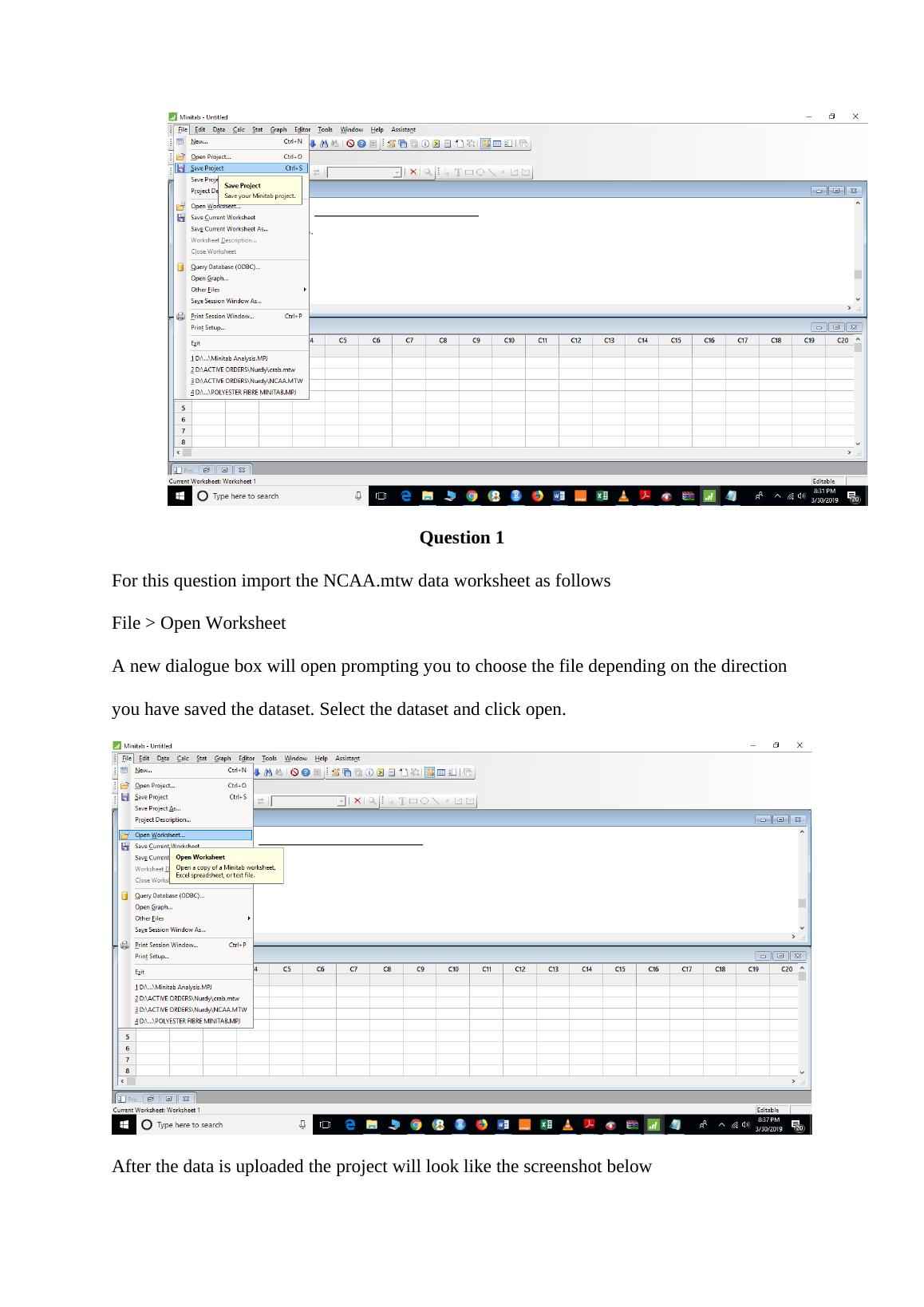Open recent file NCAA.MTW in bottom screenshot menu
The width and height of the screenshot is (924, 1307).
pos(191,1009)
